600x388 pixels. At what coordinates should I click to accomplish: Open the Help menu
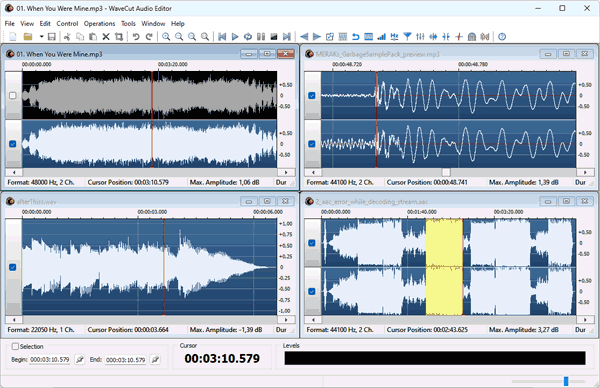pos(178,23)
